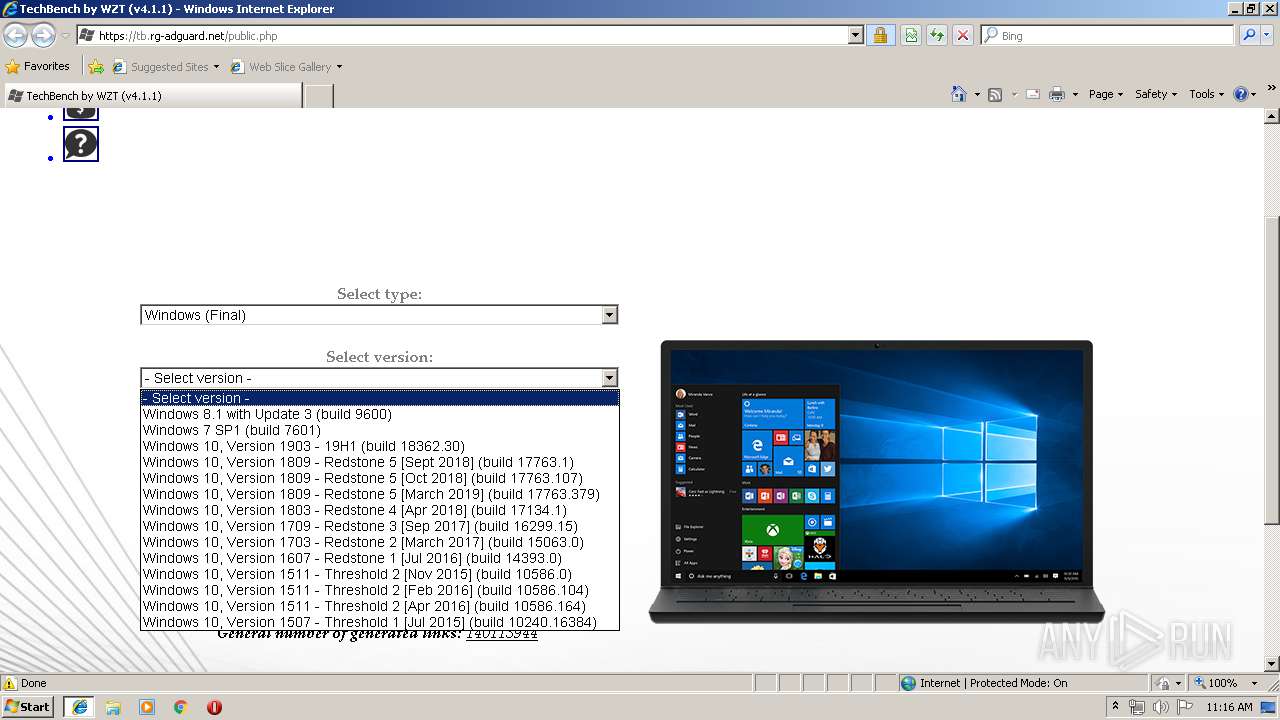Viewport: 1280px width, 720px height.
Task: Select Version 1809 Redstone 5 [Oct 2018]
Action: click(380, 478)
